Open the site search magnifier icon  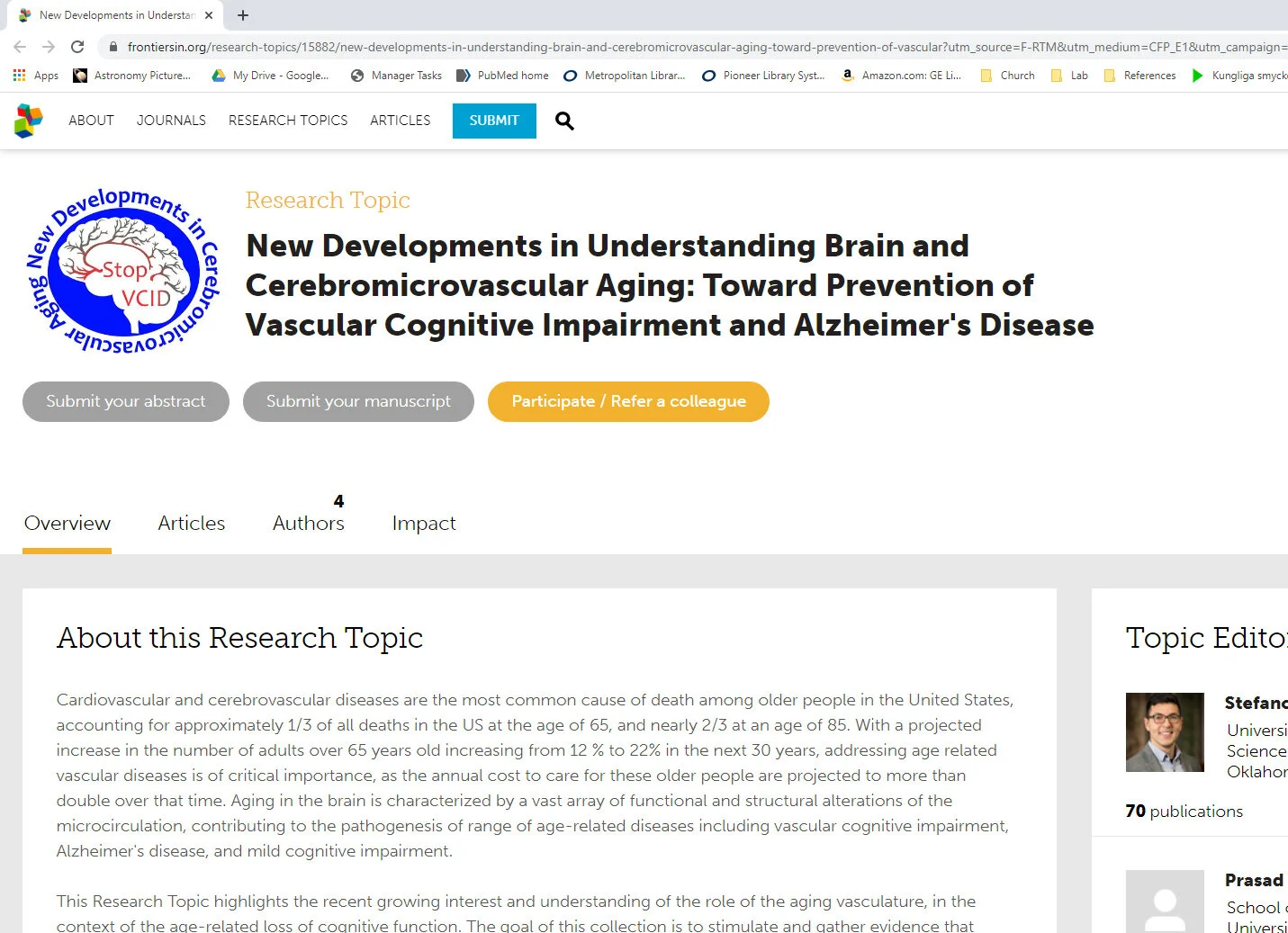click(564, 121)
